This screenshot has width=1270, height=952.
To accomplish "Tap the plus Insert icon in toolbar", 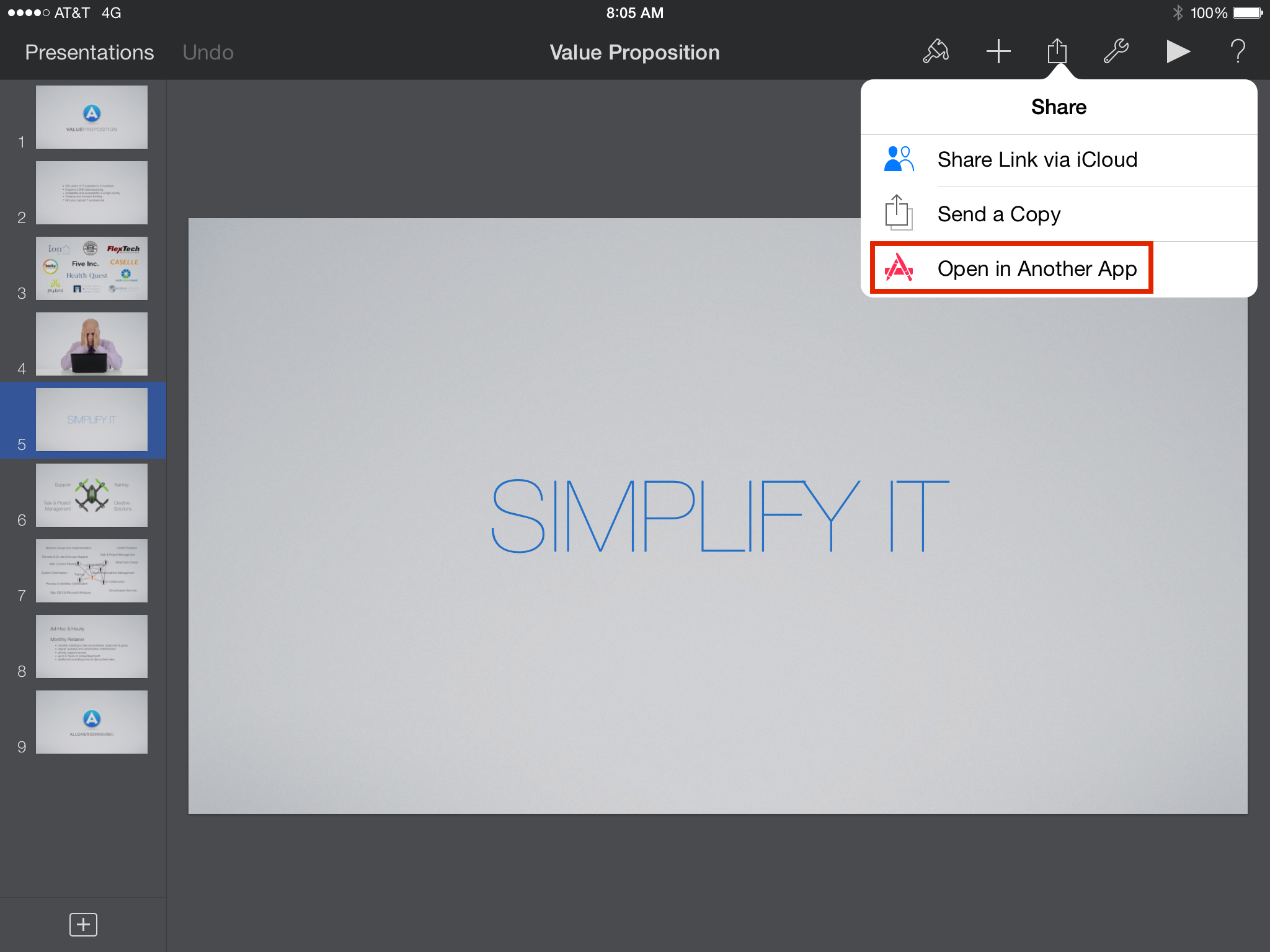I will (x=998, y=51).
